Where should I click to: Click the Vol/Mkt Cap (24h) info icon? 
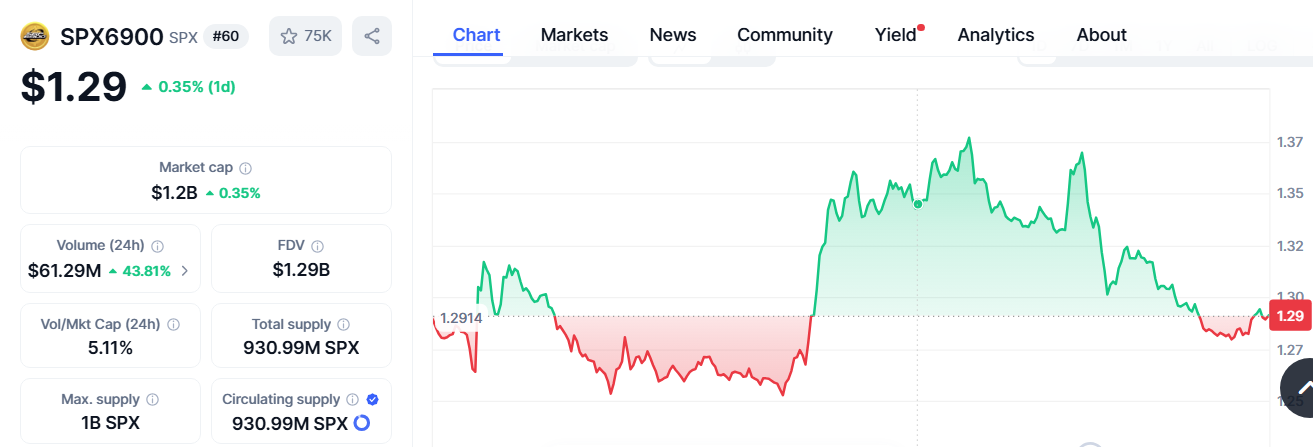pyautogui.click(x=173, y=325)
